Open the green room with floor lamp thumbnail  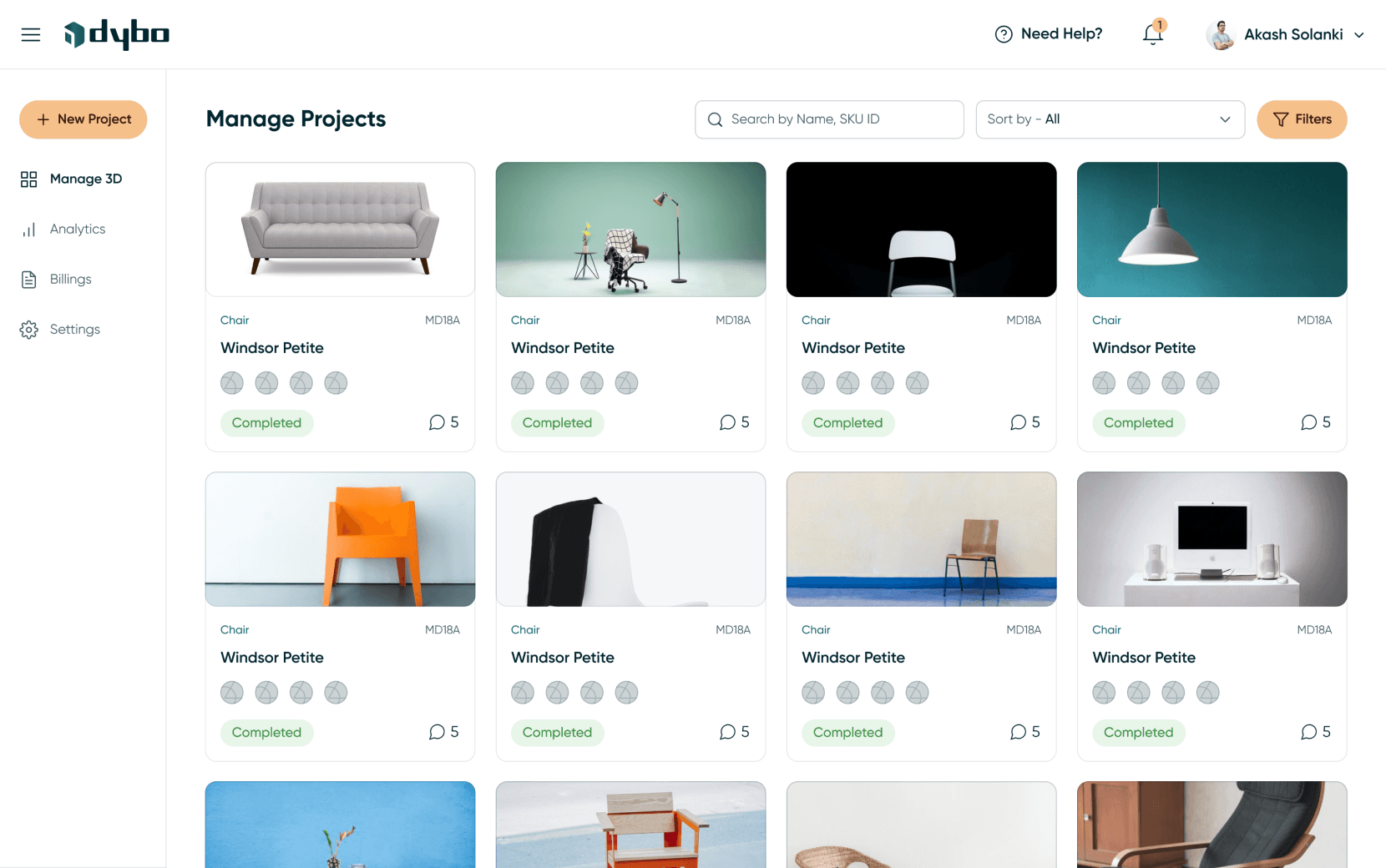(x=630, y=230)
